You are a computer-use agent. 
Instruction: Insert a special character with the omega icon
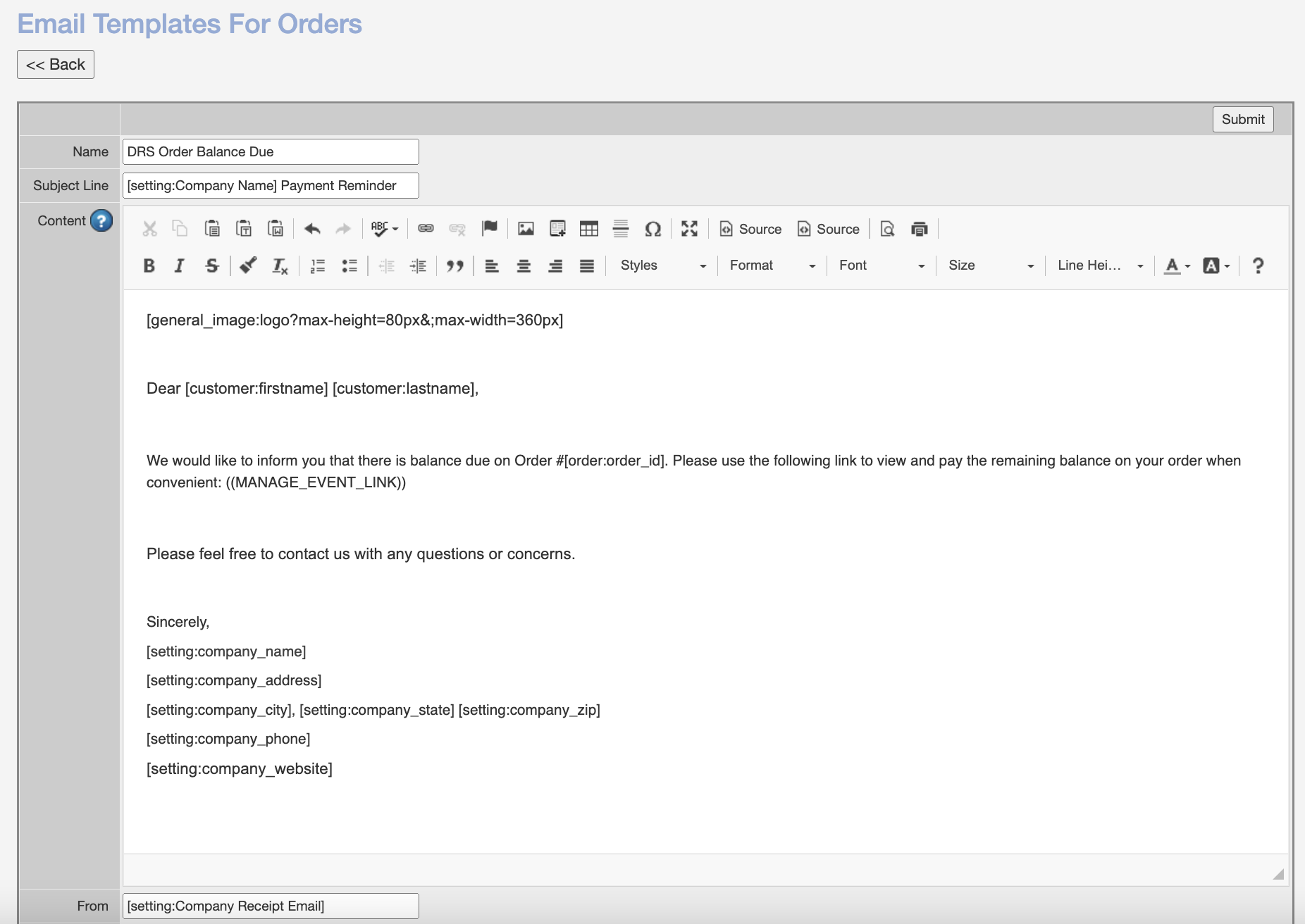[652, 229]
